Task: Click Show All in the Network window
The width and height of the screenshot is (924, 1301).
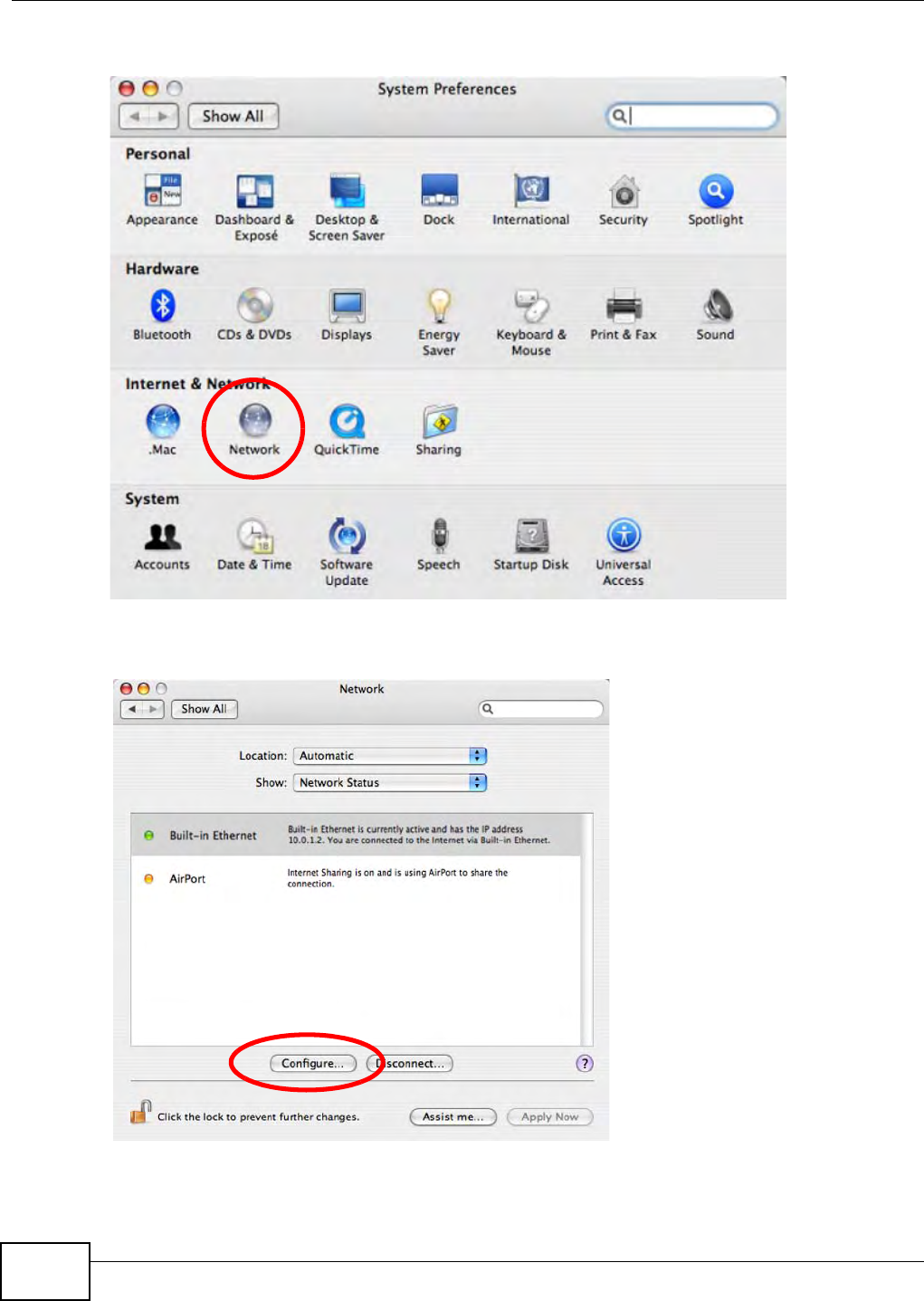Action: 205,709
